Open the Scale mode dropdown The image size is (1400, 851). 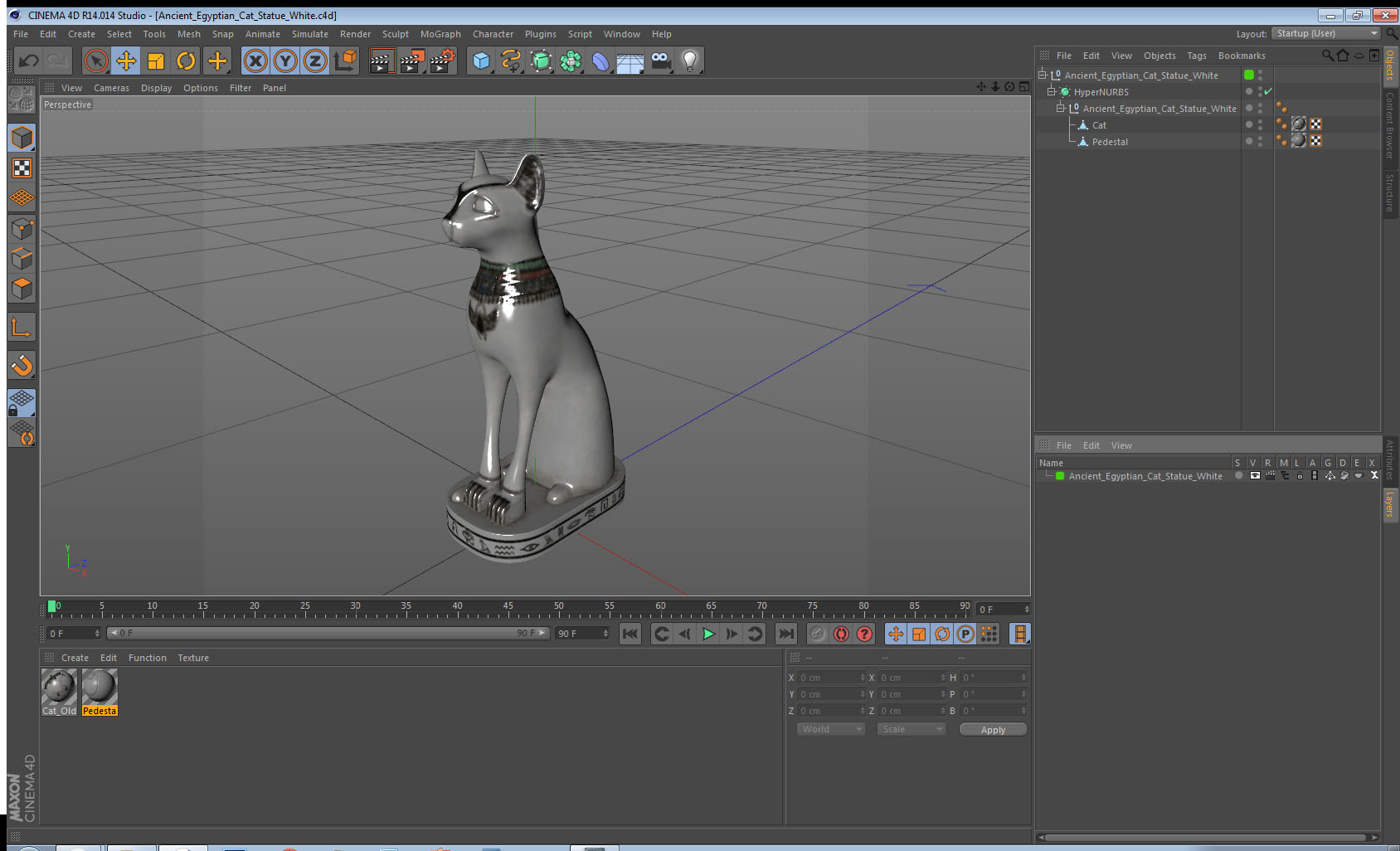tap(911, 729)
